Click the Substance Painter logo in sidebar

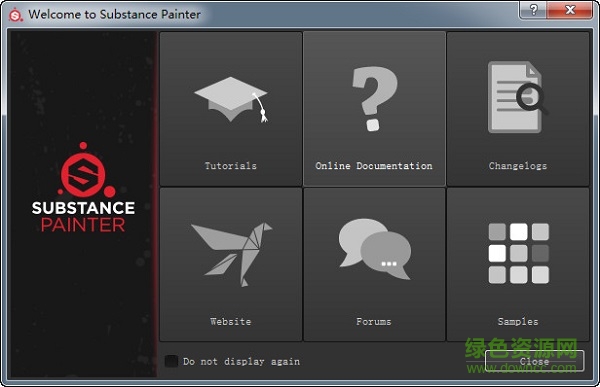pos(83,188)
